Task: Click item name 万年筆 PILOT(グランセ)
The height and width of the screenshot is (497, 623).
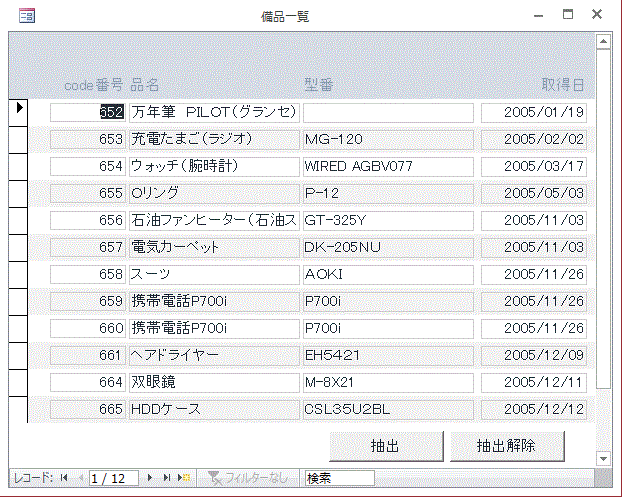Action: tap(214, 112)
